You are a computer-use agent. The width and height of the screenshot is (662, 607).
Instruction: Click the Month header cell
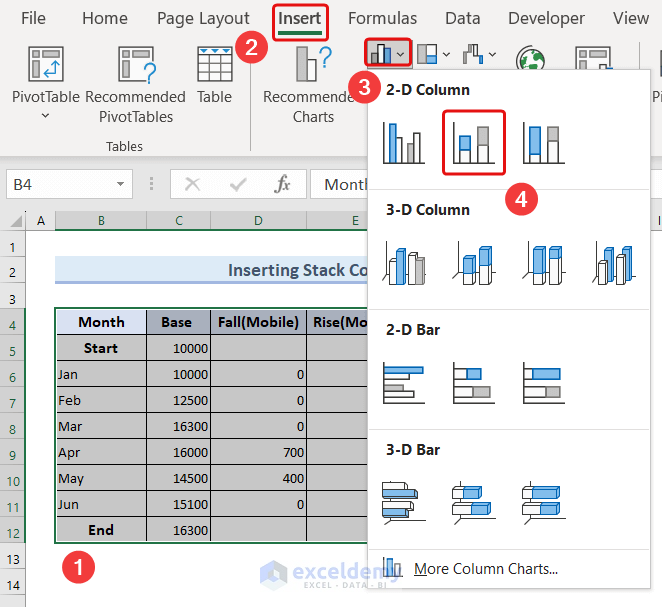[101, 322]
